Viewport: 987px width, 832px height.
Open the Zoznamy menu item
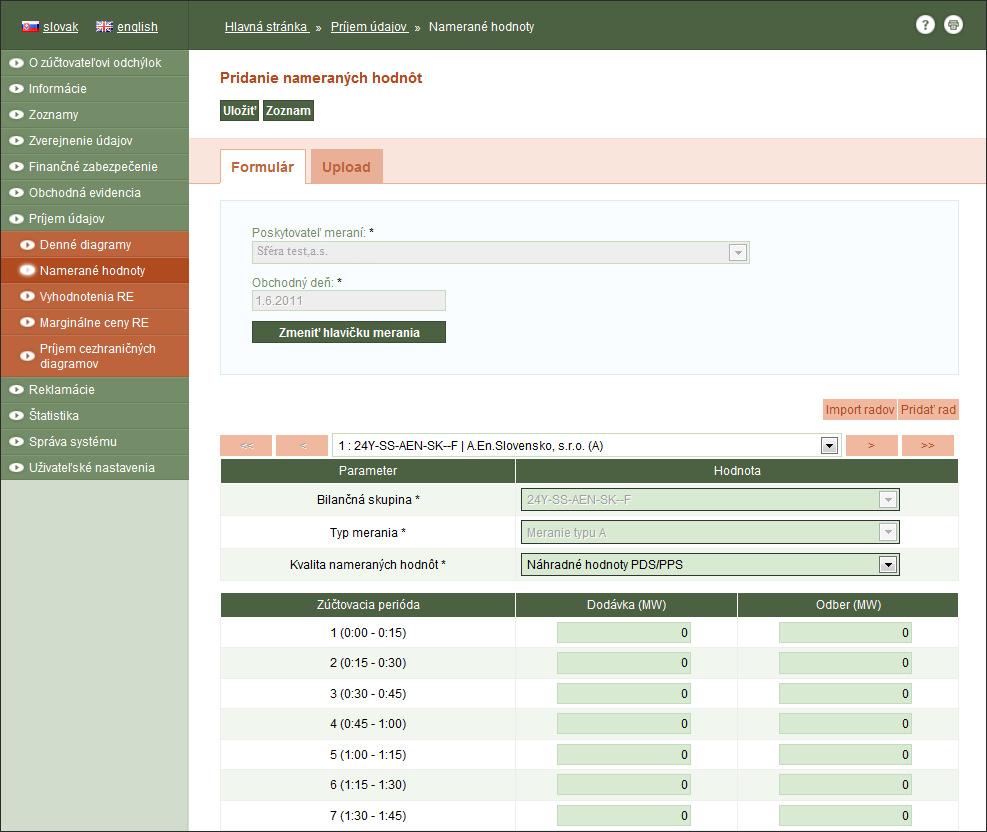point(94,115)
